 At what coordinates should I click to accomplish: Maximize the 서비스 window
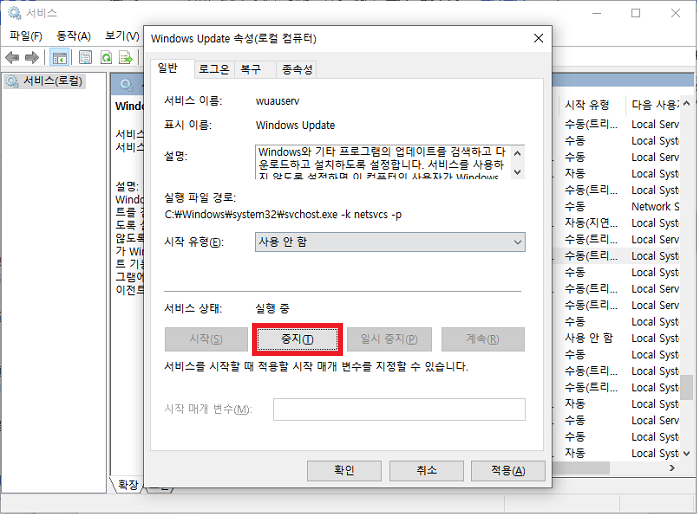pos(636,13)
